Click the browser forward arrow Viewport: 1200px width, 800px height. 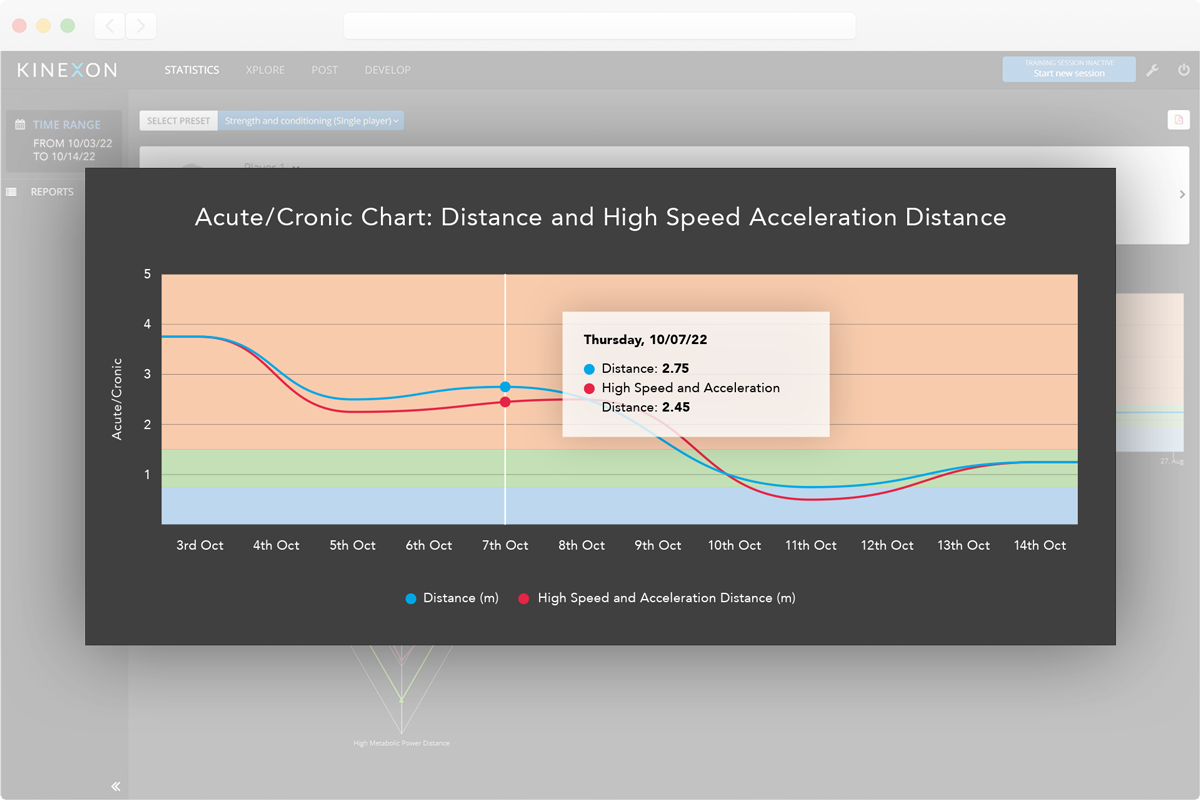(x=141, y=26)
